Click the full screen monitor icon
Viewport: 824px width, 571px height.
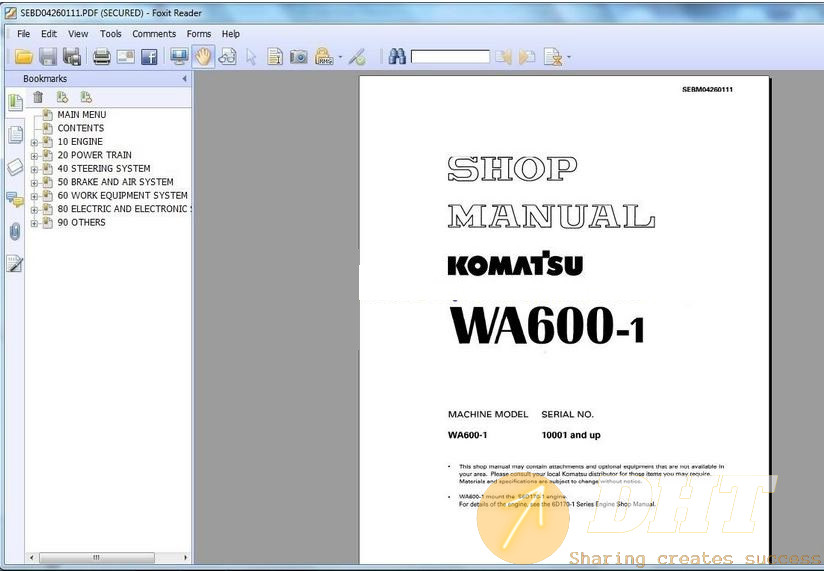(179, 57)
